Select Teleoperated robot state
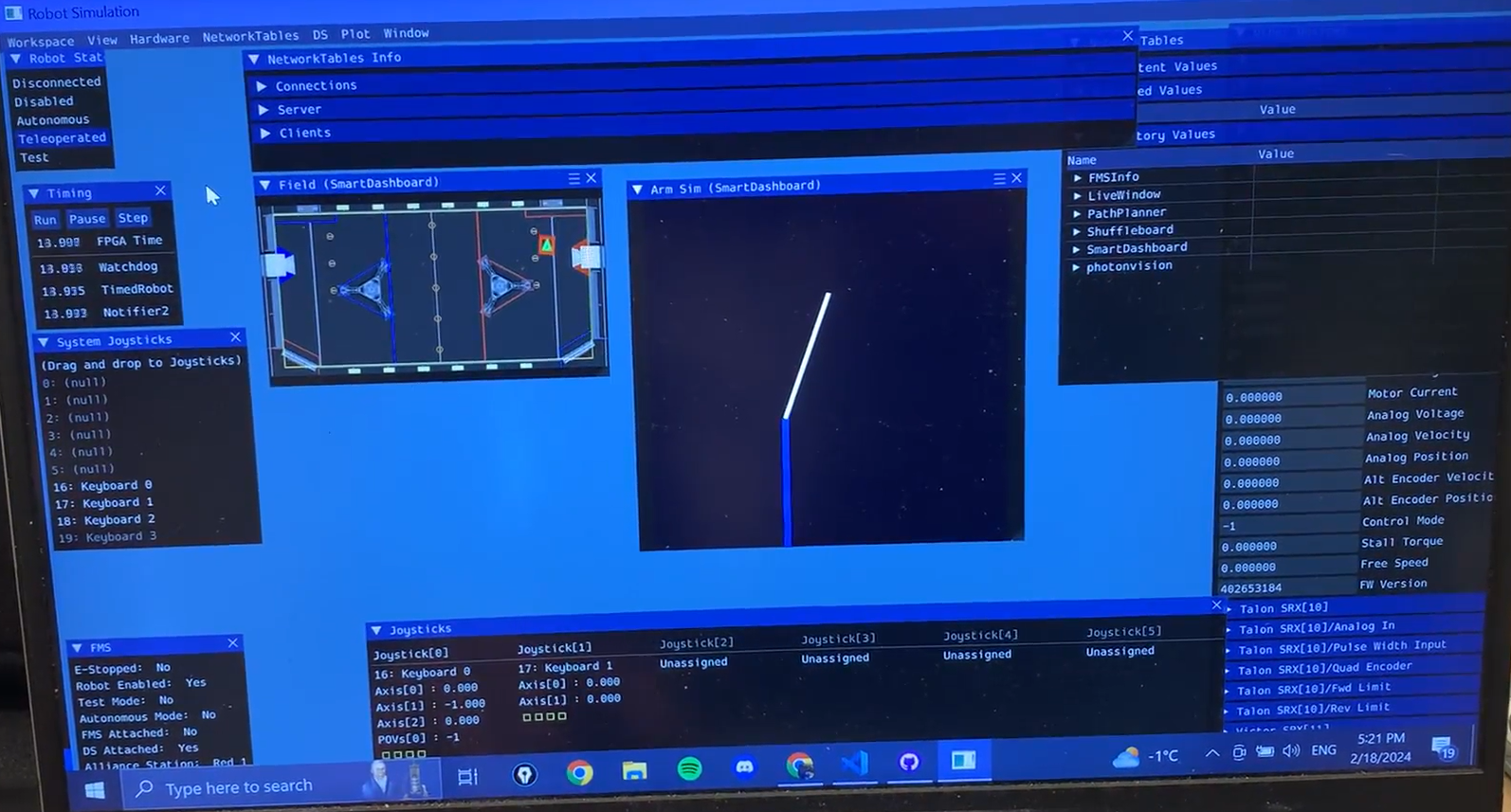Viewport: 1511px width, 812px height. pos(62,138)
